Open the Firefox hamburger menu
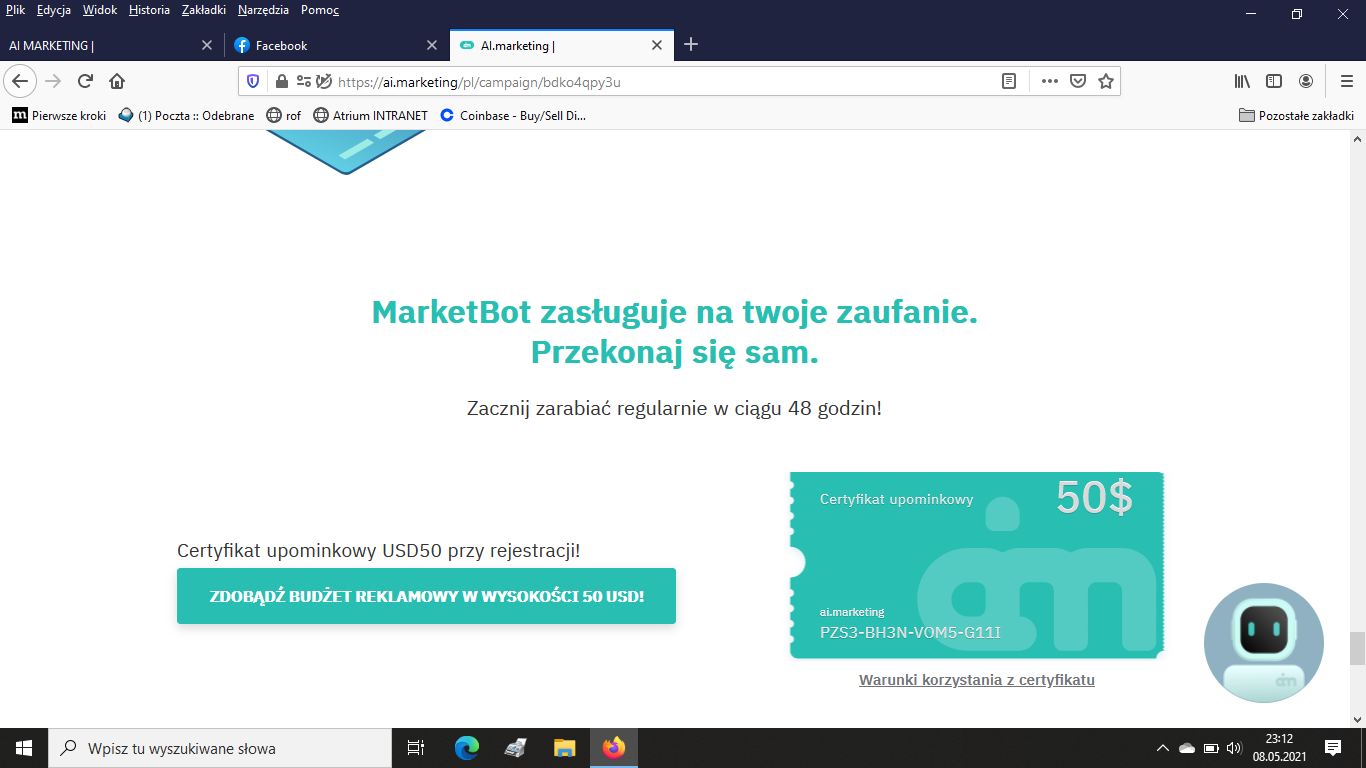The width and height of the screenshot is (1366, 768). [1346, 81]
